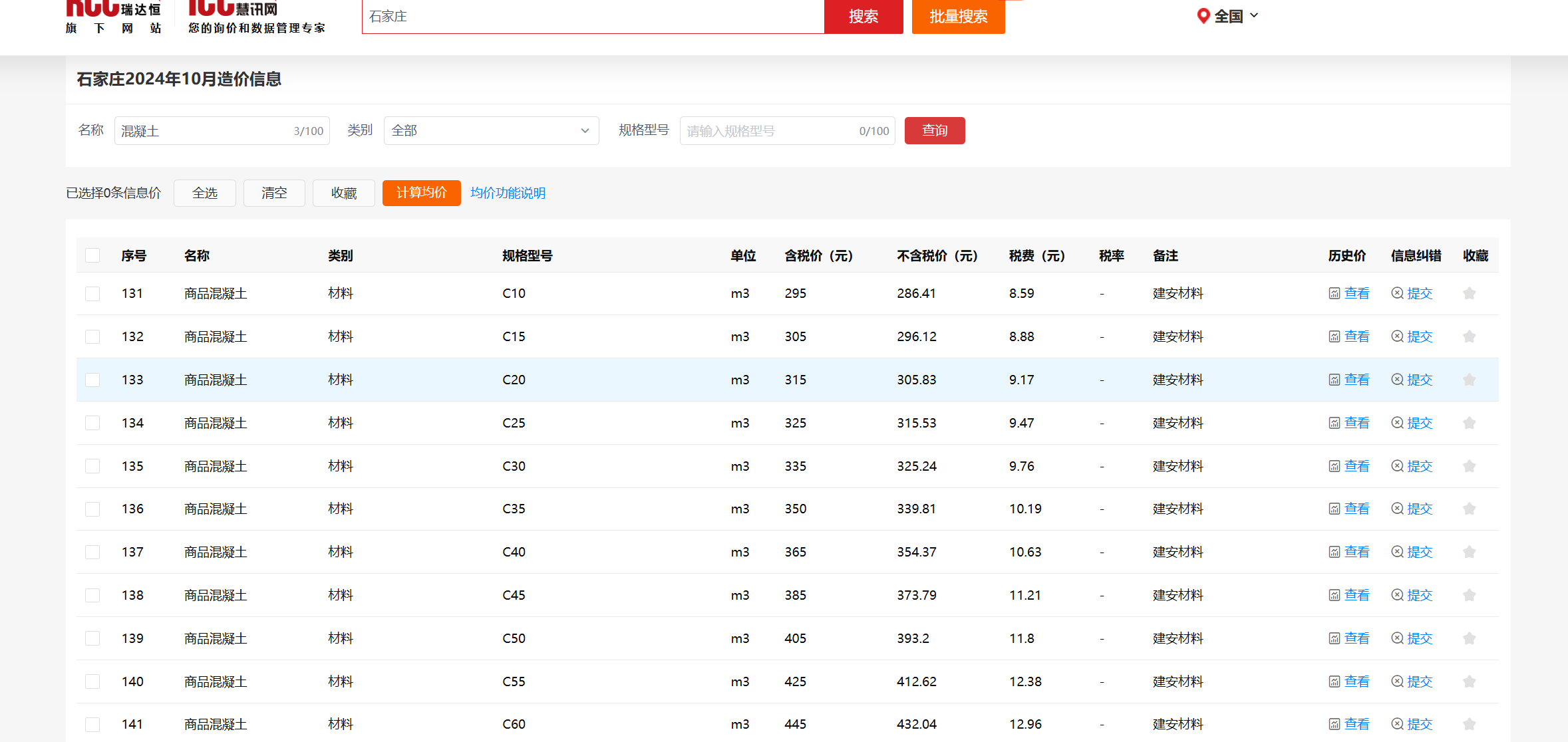Click the 全选 select all button
The height and width of the screenshot is (742, 1568).
[205, 193]
